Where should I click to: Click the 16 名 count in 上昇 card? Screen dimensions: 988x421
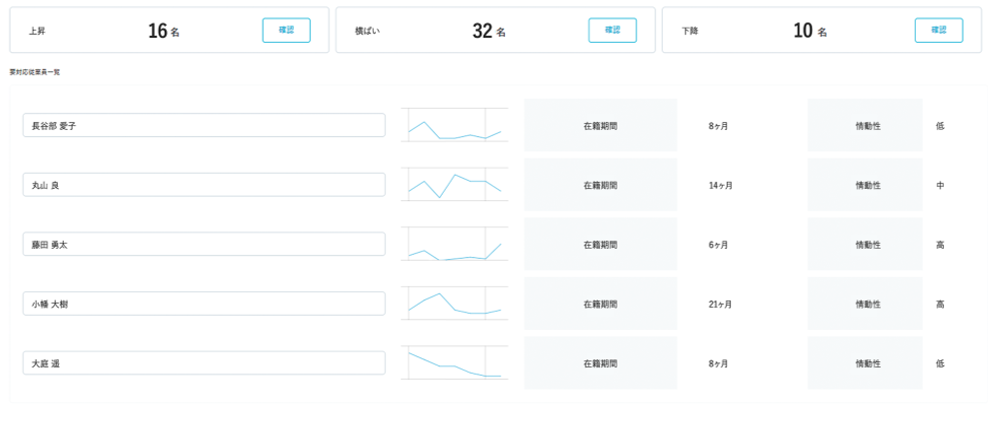163,31
